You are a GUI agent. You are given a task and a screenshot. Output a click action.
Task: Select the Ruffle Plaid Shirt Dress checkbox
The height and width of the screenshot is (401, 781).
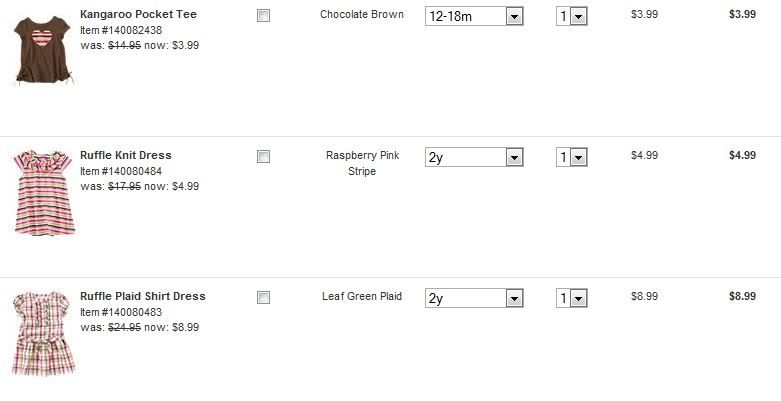click(263, 298)
